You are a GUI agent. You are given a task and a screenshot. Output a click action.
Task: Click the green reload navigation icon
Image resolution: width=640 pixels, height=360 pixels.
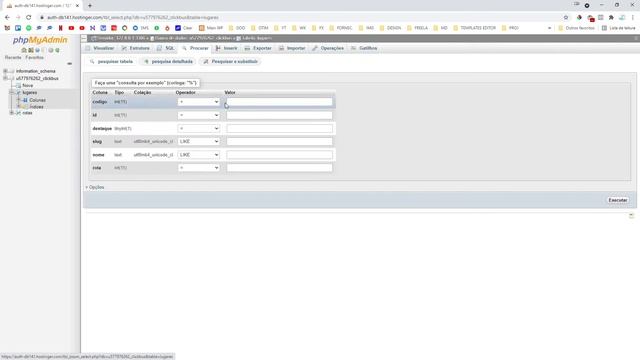(58, 50)
